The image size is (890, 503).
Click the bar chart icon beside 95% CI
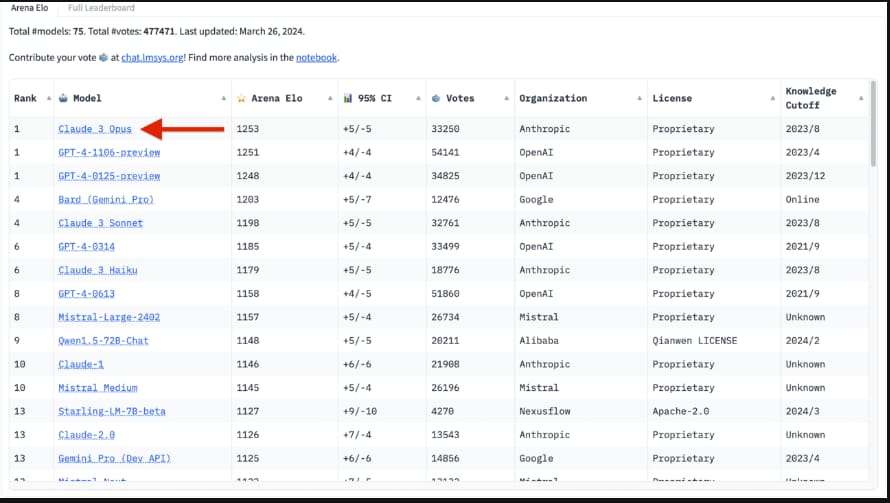coord(348,98)
